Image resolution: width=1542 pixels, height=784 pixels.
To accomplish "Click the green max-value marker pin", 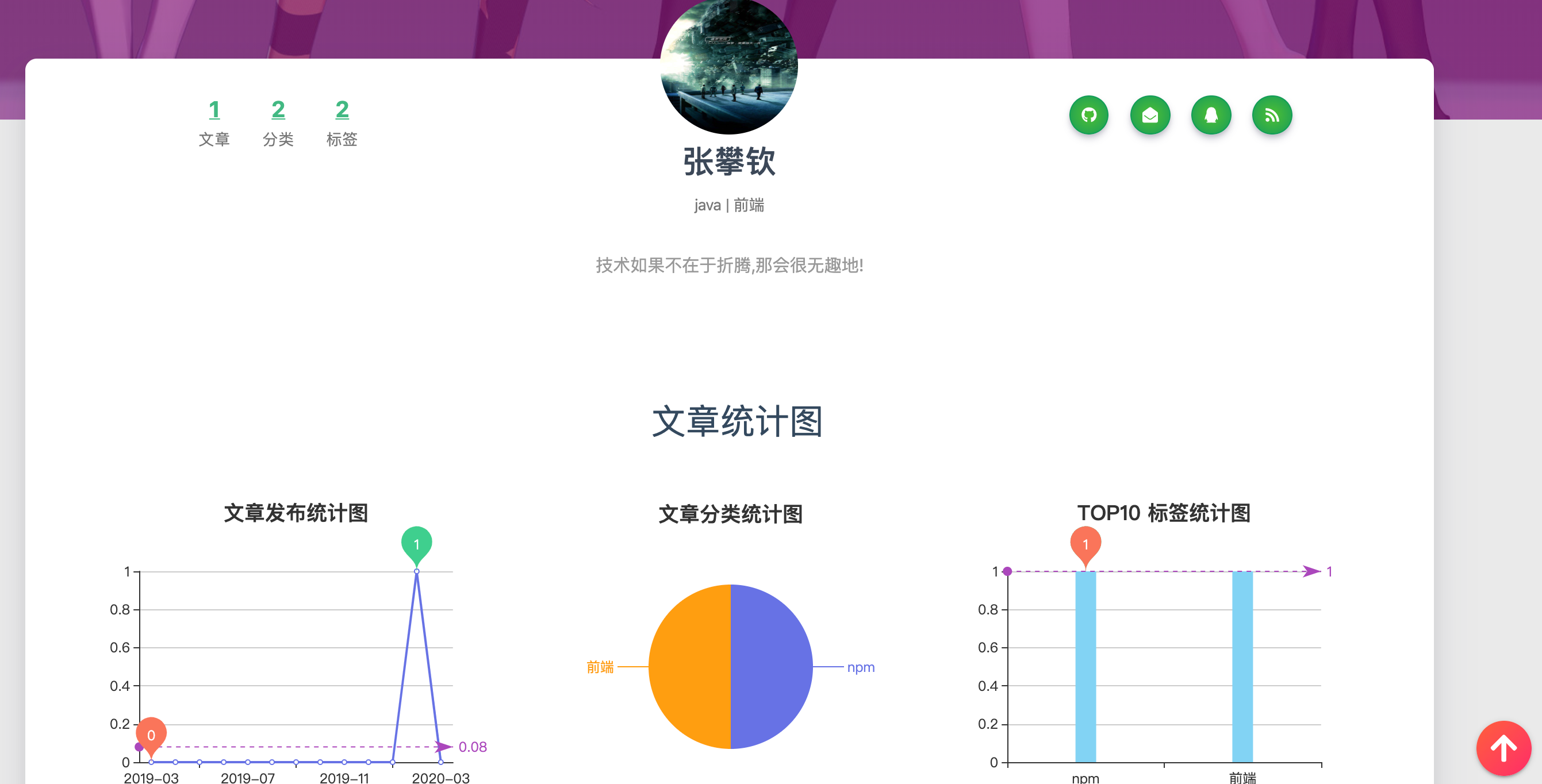I will pos(417,543).
